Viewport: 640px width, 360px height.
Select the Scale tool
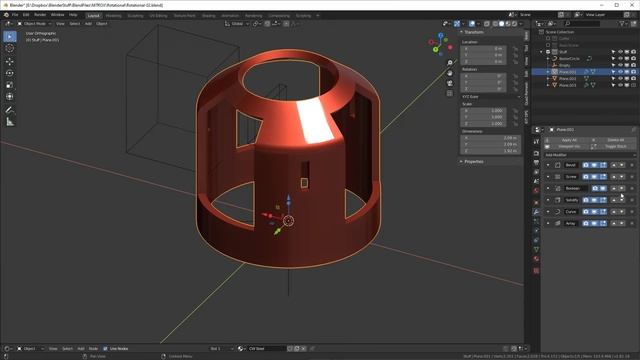(10, 85)
